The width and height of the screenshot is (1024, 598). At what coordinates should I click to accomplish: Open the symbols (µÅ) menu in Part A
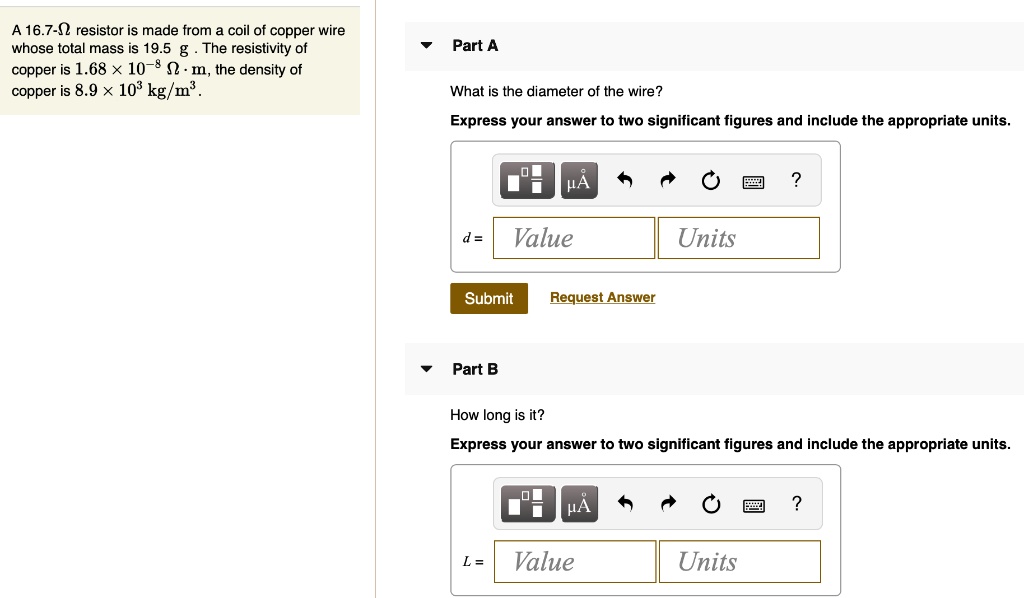click(x=578, y=180)
